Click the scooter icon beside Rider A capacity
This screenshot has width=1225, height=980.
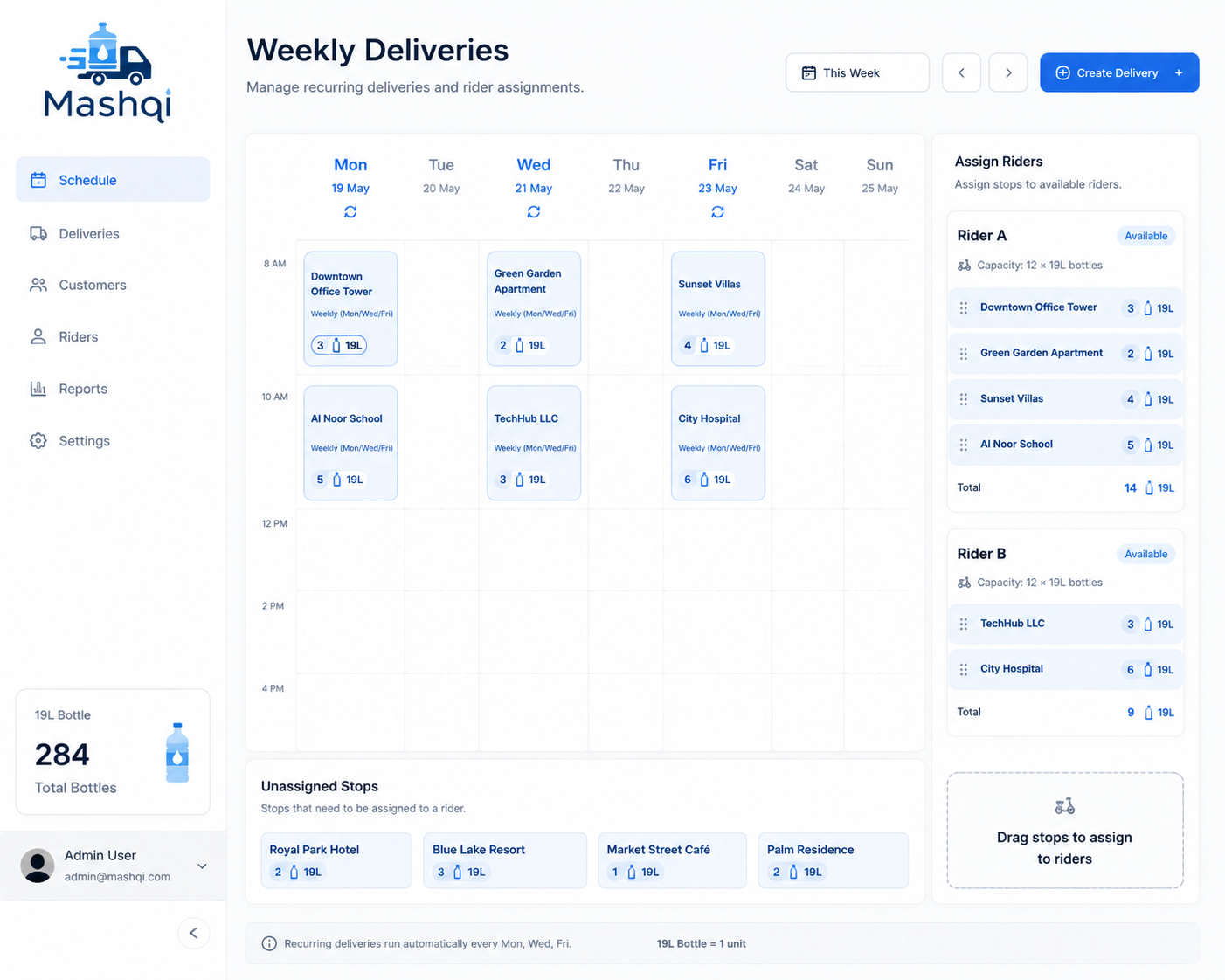tap(964, 265)
